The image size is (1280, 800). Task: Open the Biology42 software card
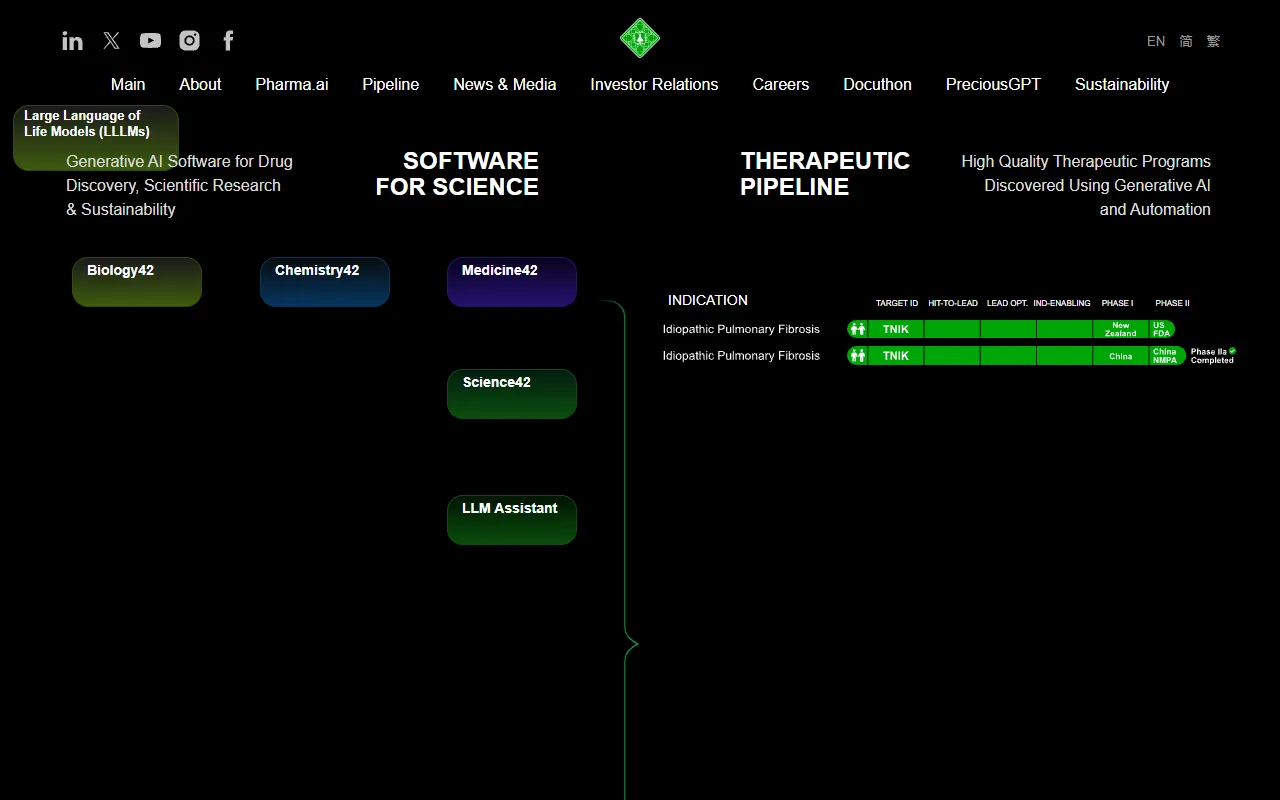pyautogui.click(x=137, y=282)
